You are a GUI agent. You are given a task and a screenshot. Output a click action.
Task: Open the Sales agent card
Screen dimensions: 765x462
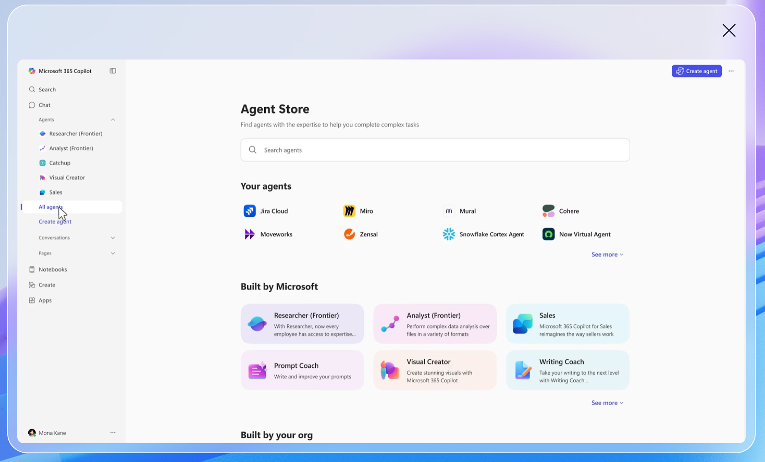pyautogui.click(x=567, y=324)
